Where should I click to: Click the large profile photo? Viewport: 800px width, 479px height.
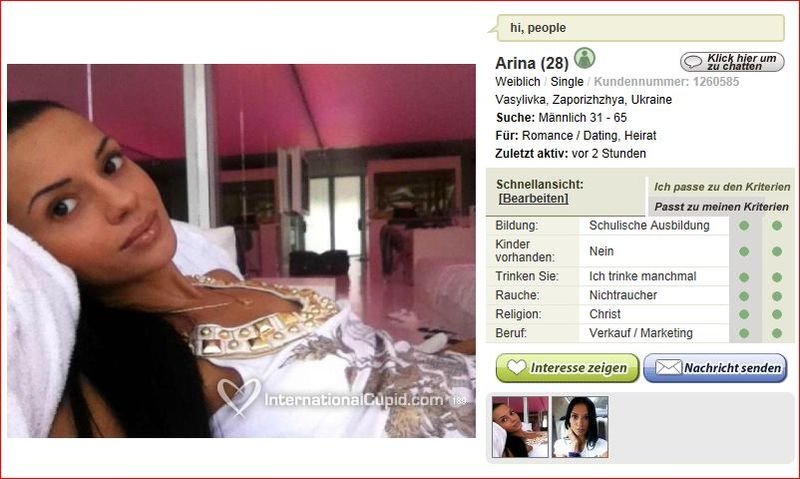[241, 250]
